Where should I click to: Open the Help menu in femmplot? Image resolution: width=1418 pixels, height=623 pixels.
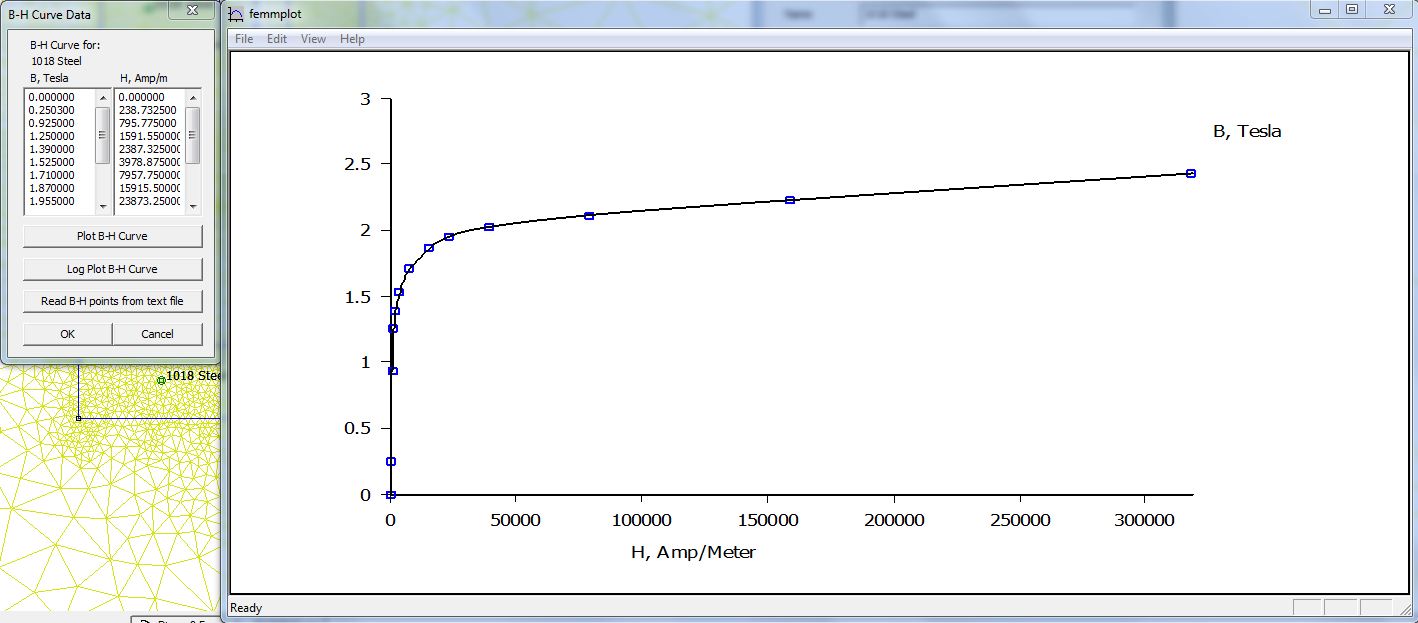352,39
